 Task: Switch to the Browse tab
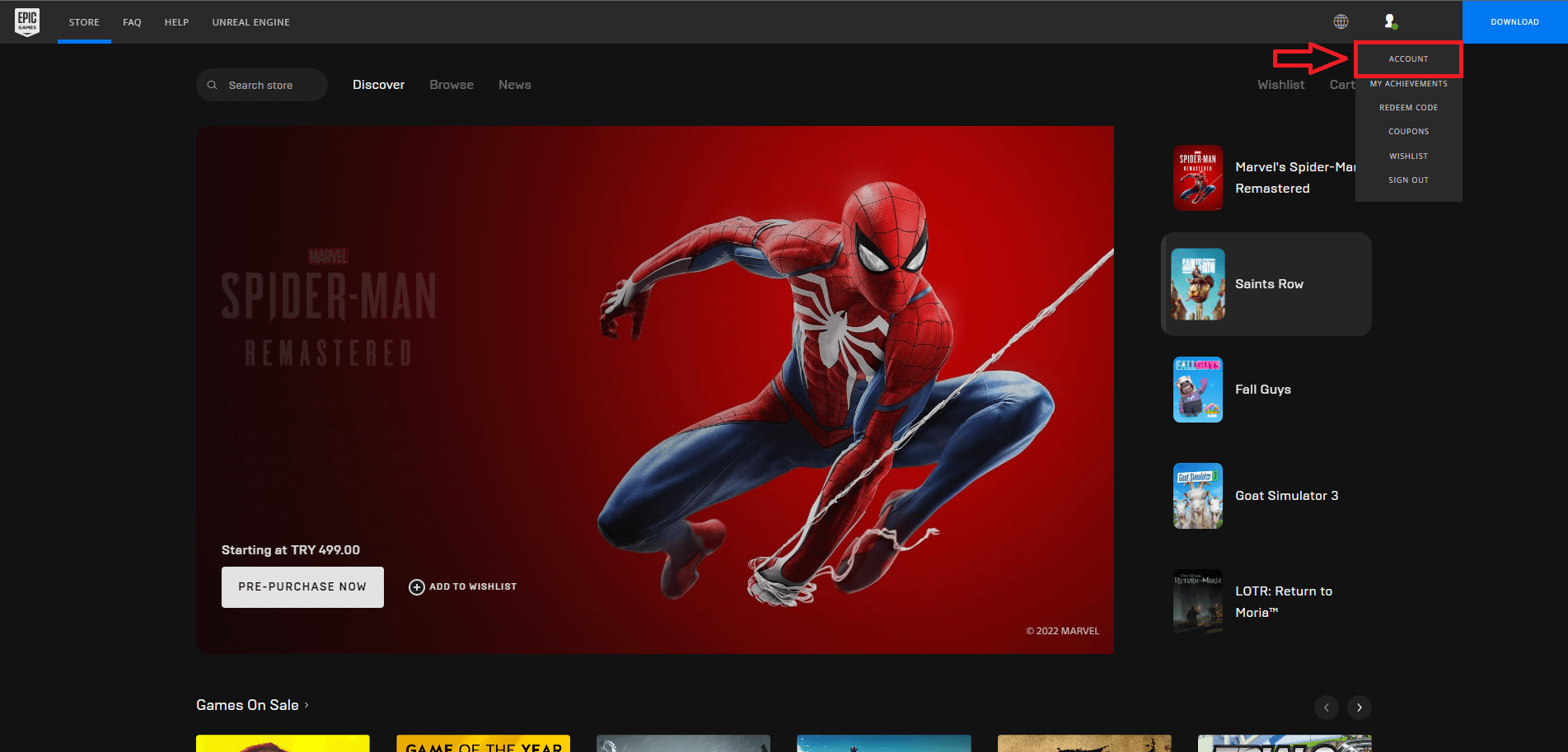tap(452, 85)
